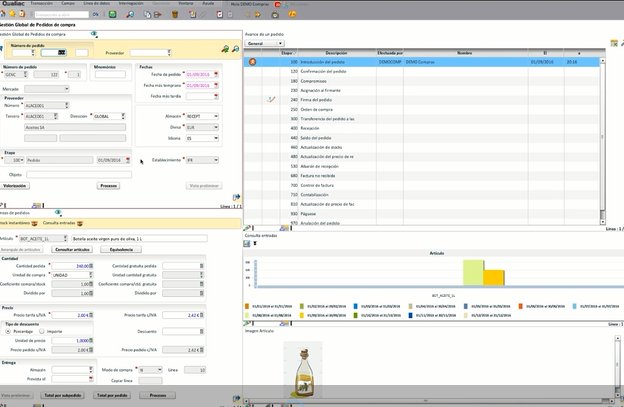Click Stock instantáneo box icon
624x407 pixels.
point(34,224)
